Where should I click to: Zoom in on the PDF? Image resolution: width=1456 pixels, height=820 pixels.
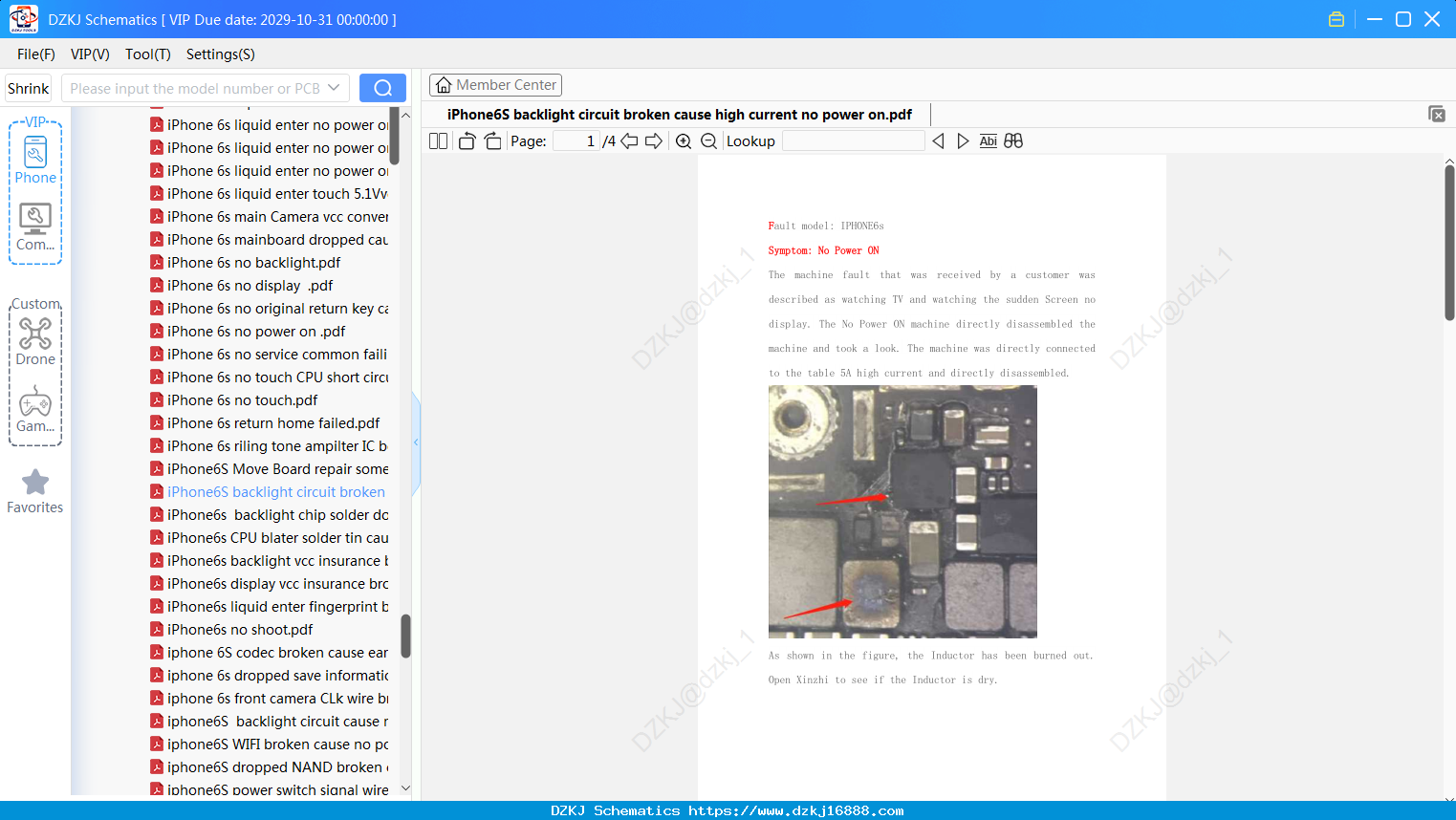pos(684,141)
